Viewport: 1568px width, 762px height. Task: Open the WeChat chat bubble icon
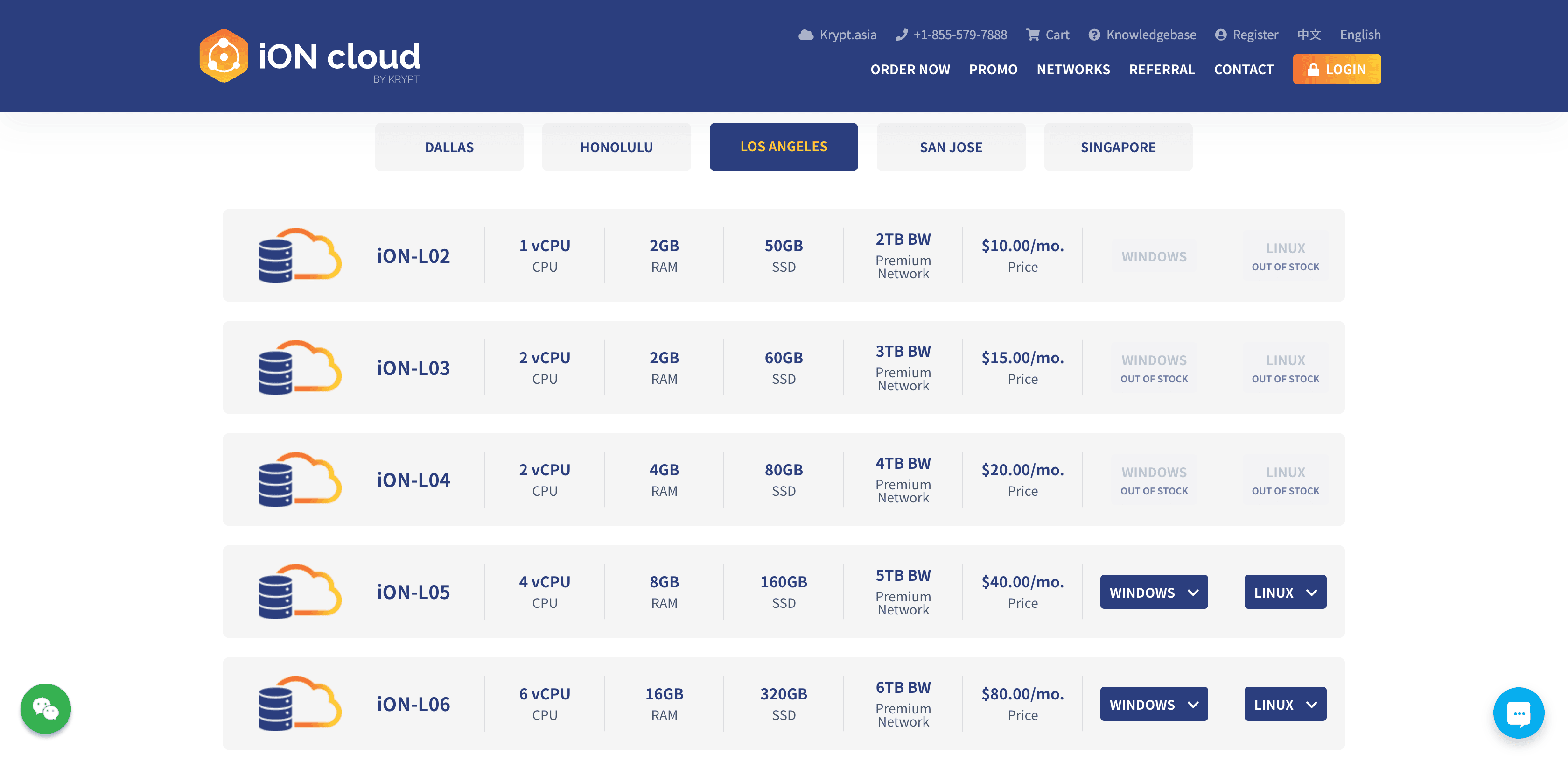coord(46,708)
